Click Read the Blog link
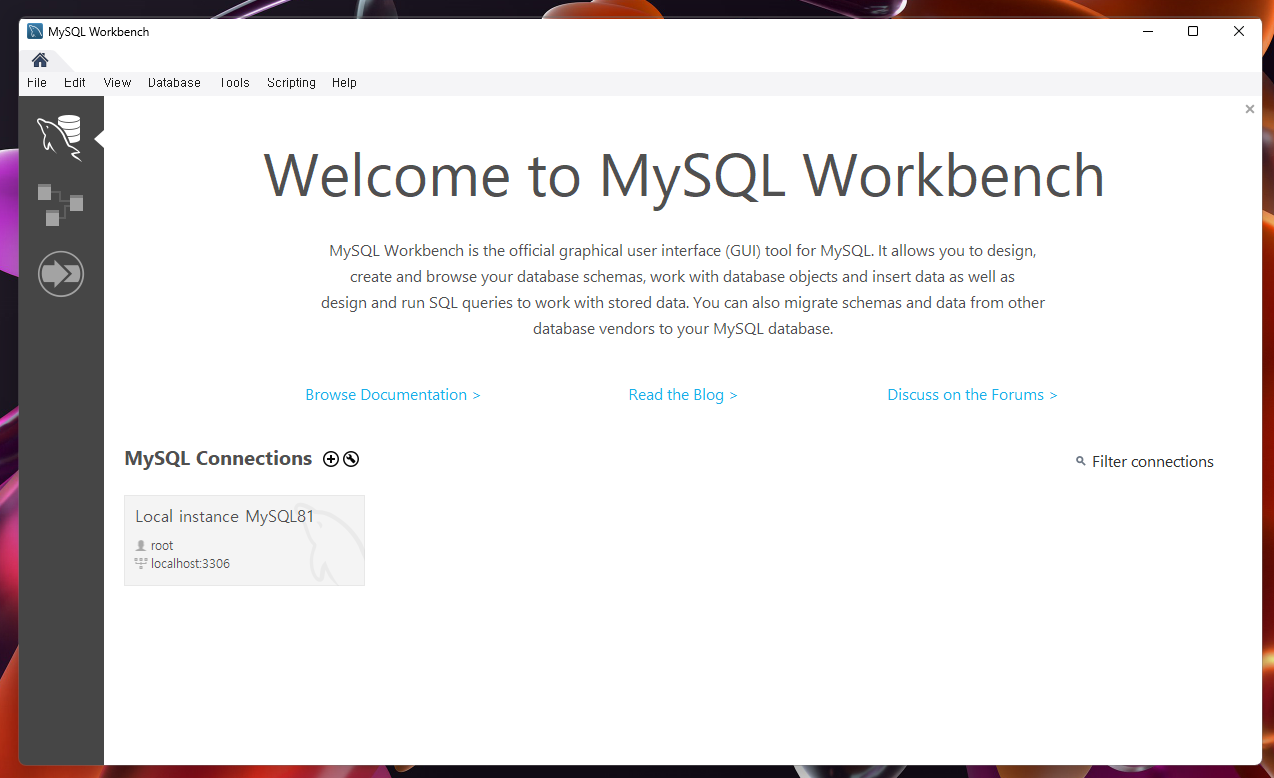The width and height of the screenshot is (1274, 778). point(683,395)
